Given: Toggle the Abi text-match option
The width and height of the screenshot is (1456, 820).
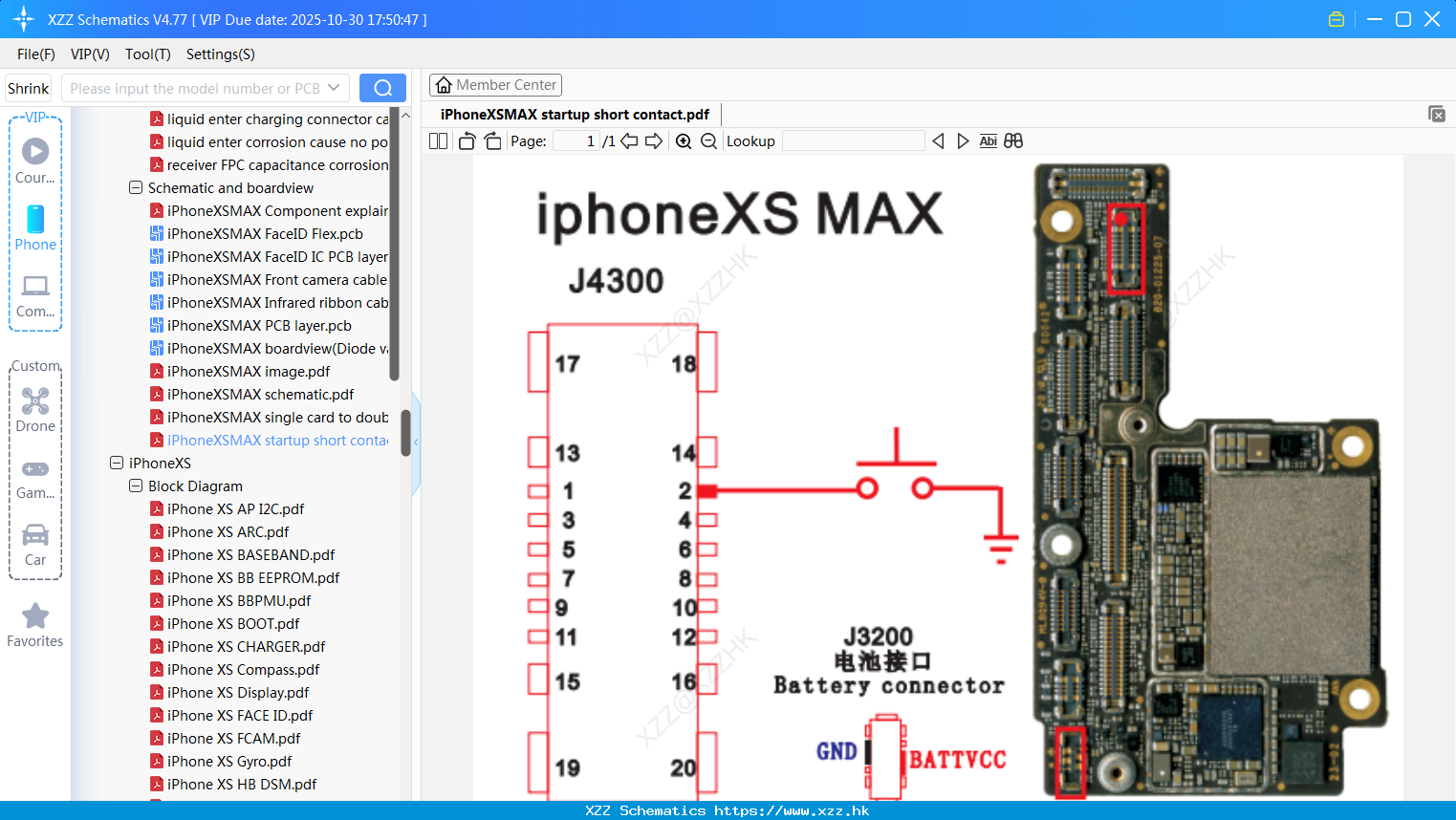Looking at the screenshot, I should coord(989,140).
